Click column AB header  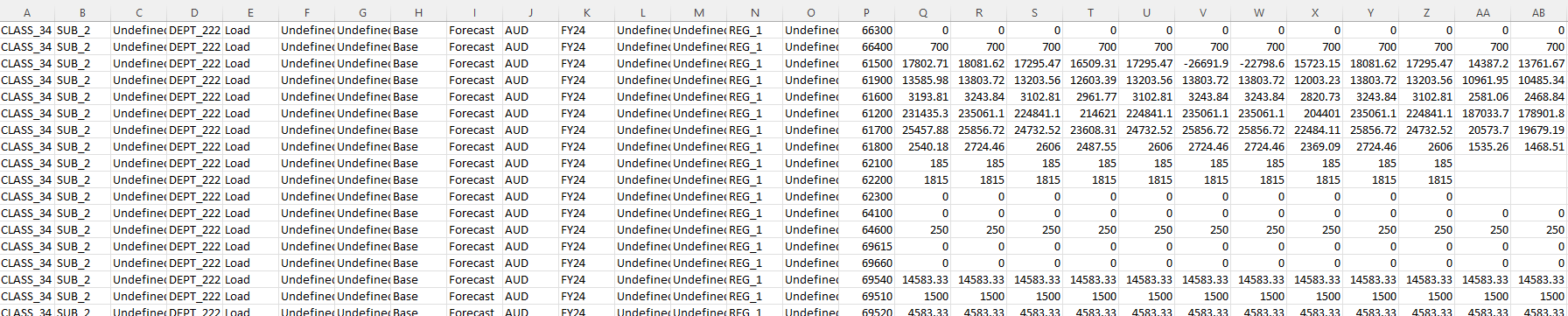1539,13
